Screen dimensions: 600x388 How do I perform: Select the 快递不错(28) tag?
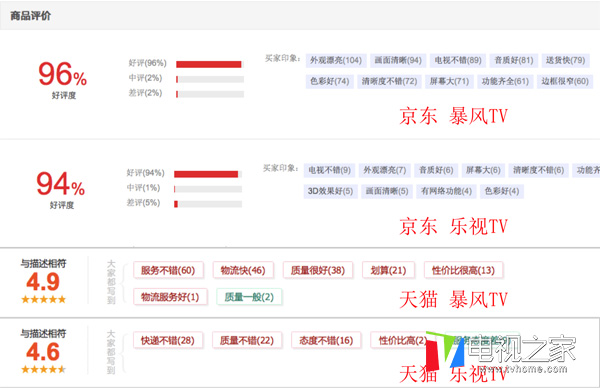click(x=168, y=341)
